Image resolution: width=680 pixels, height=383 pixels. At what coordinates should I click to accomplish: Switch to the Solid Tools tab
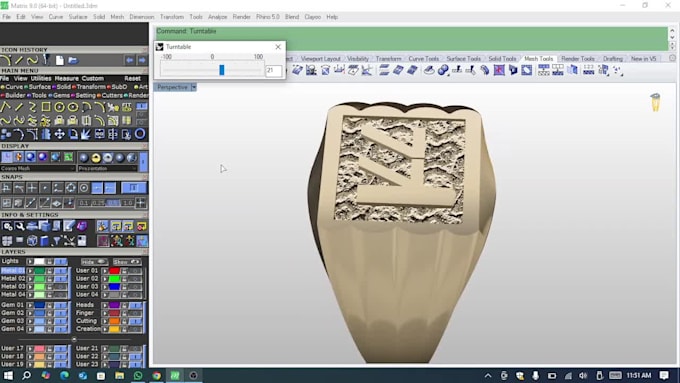point(502,59)
